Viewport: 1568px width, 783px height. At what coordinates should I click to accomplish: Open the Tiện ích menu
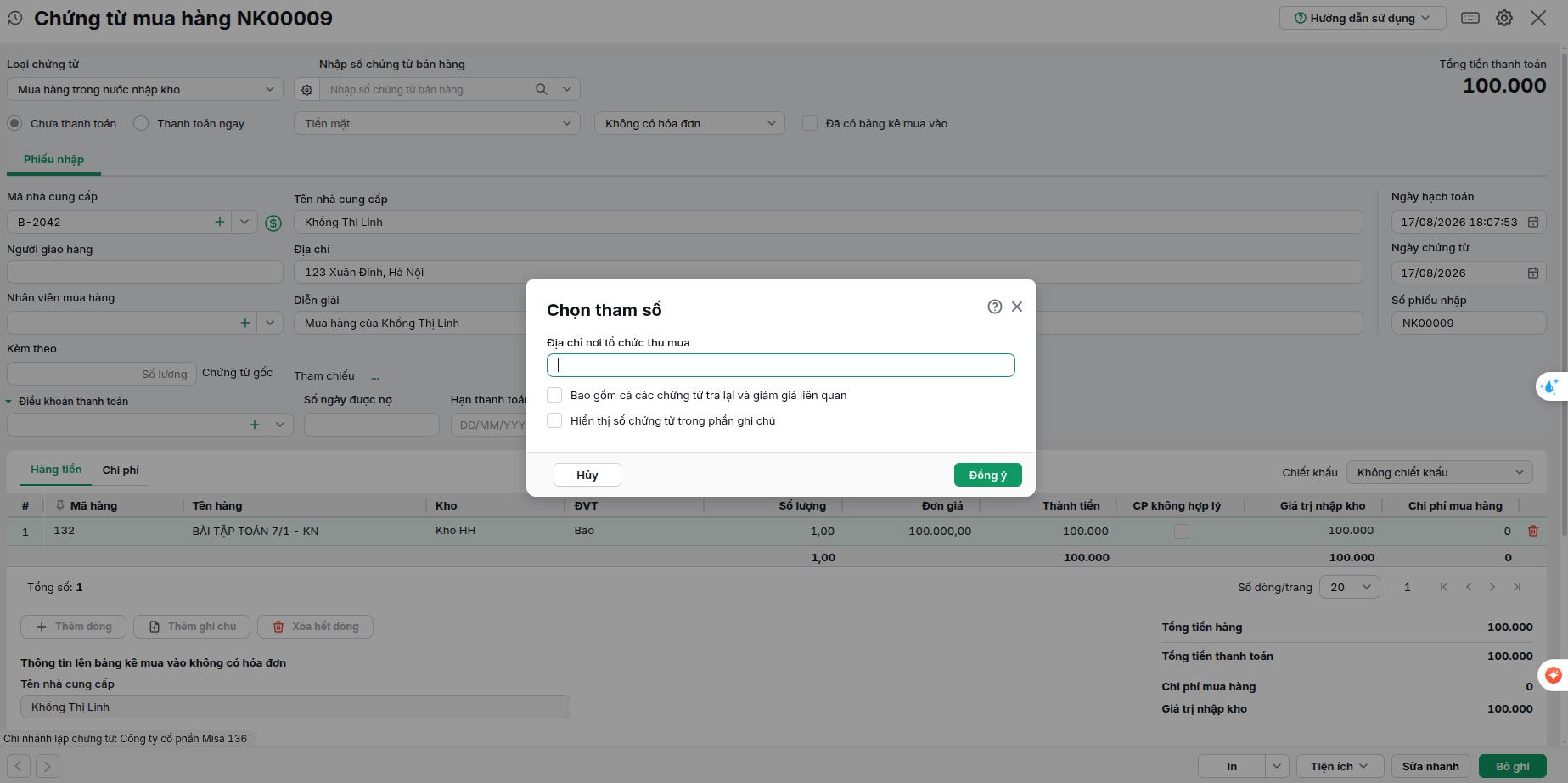[1340, 766]
